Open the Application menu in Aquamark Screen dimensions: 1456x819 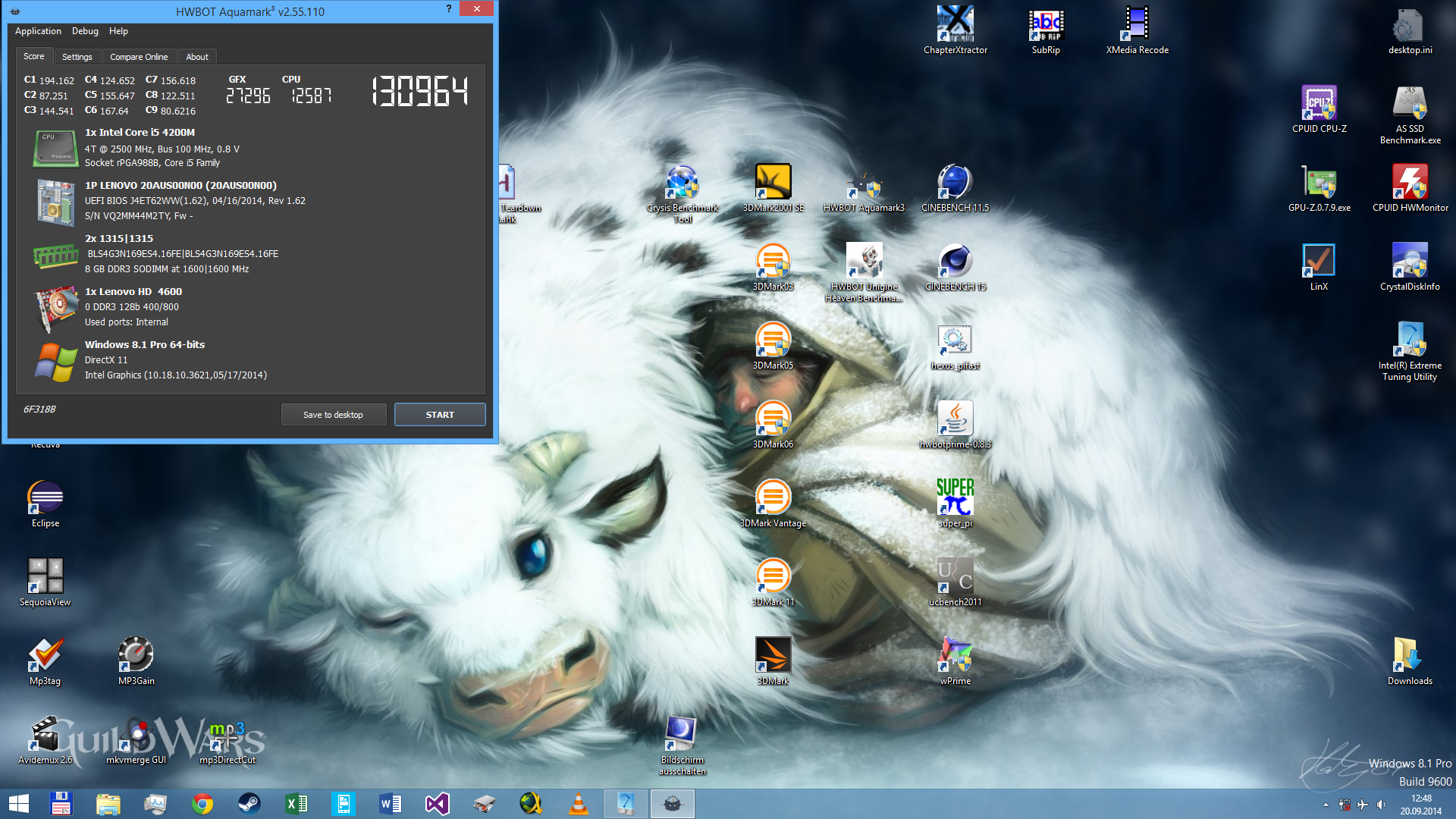tap(38, 31)
